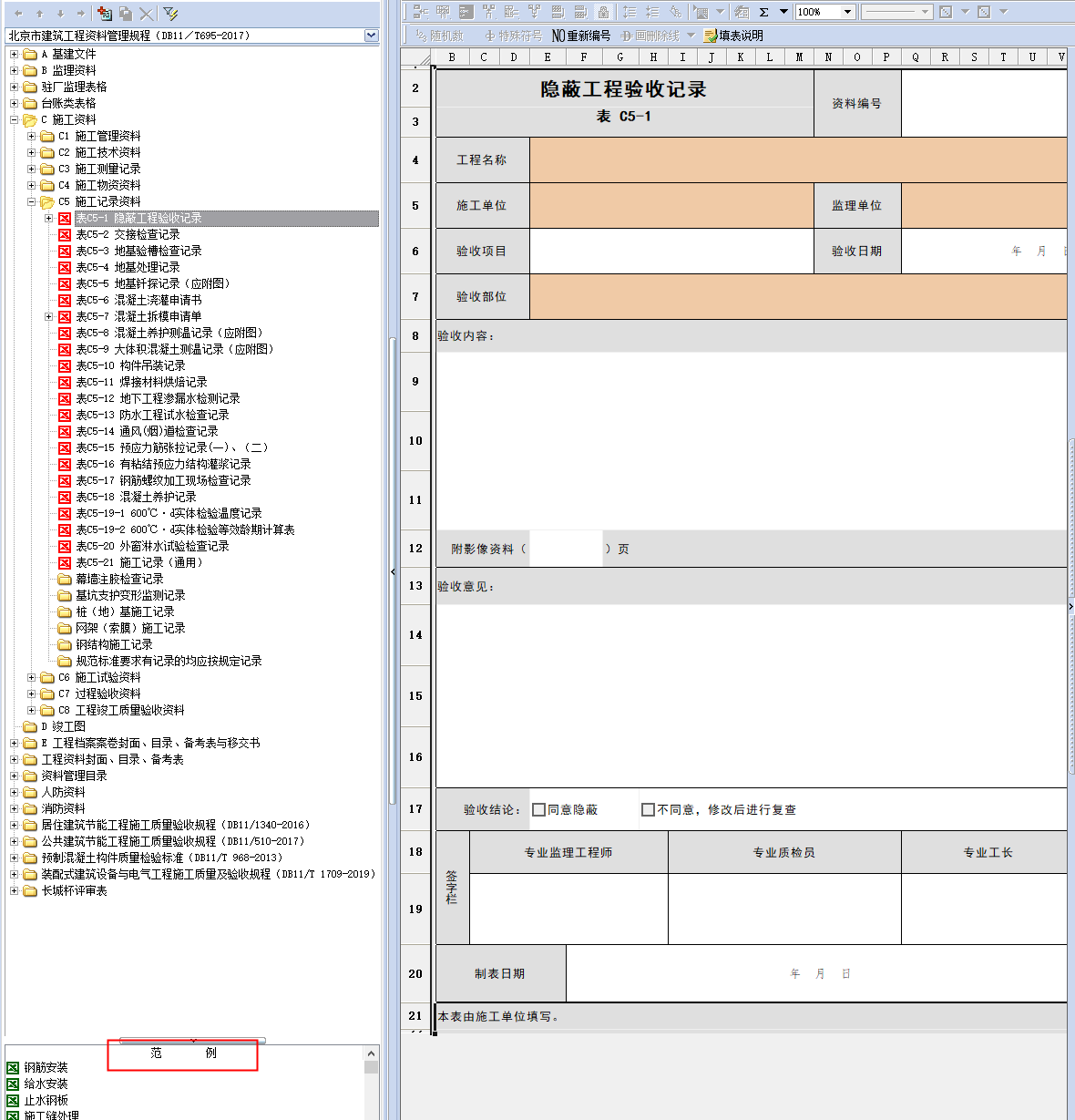Click the folder icon of 消防资料
Image resolution: width=1075 pixels, height=1120 pixels.
point(30,809)
